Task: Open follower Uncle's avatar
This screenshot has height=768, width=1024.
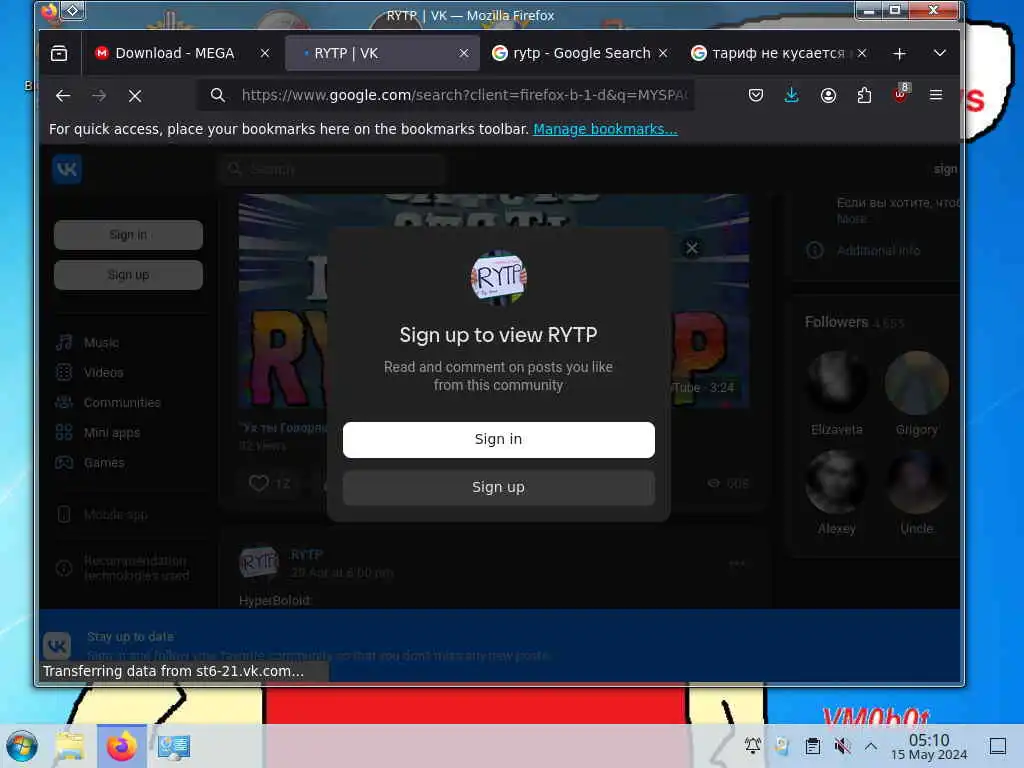Action: [917, 482]
